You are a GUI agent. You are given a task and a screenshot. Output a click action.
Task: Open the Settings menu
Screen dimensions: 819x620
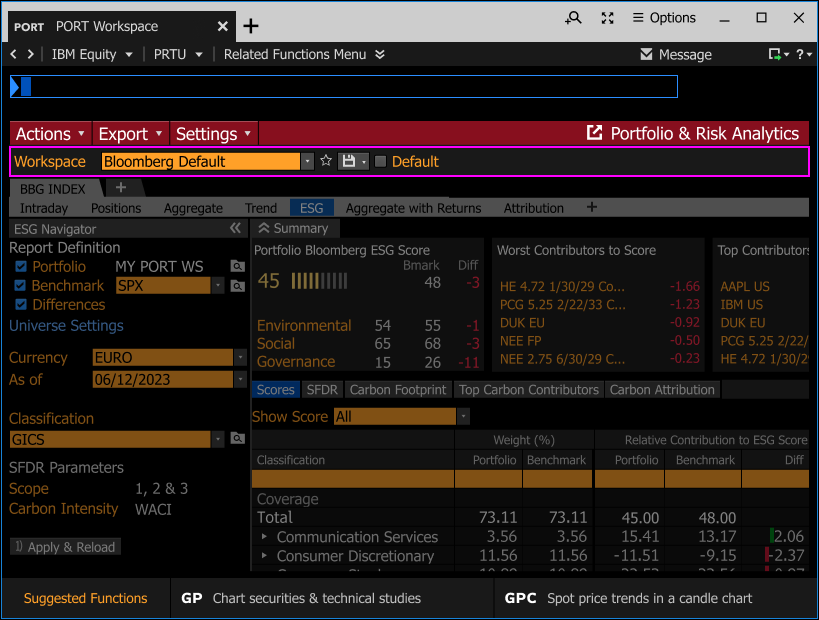[213, 134]
